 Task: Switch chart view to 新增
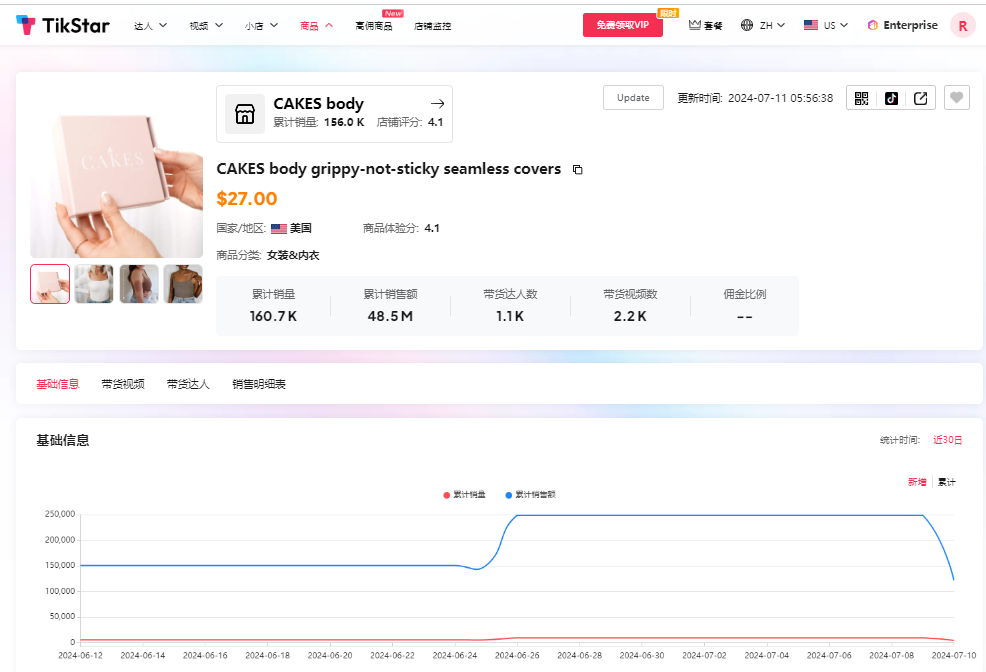916,481
